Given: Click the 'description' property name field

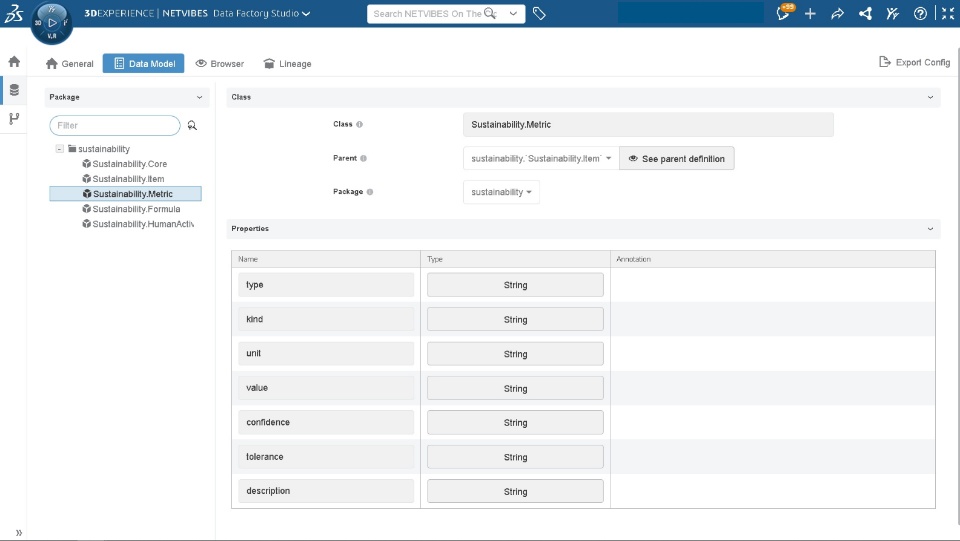Looking at the screenshot, I should coord(326,491).
